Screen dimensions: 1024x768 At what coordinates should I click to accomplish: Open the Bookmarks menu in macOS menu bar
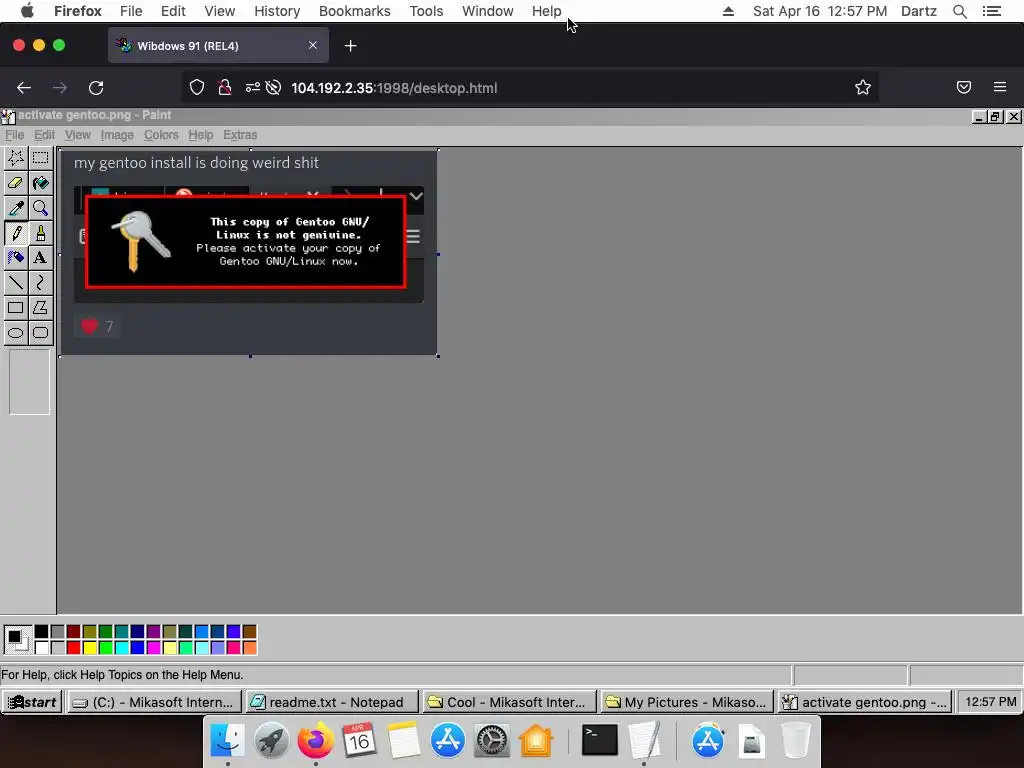(355, 11)
